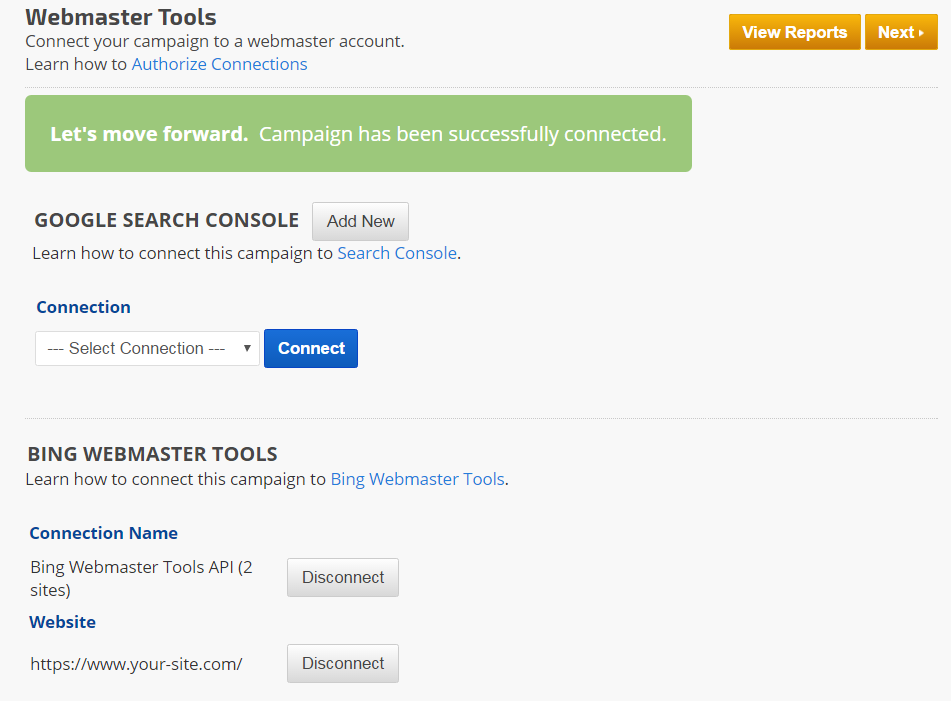Click the Bing Webmaster Tools API (2 sites) text

pyautogui.click(x=140, y=578)
